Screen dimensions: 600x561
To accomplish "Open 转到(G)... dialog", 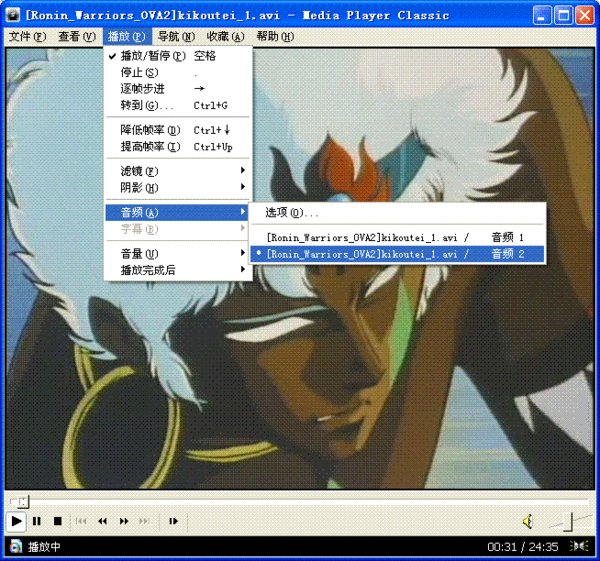I will 178,105.
